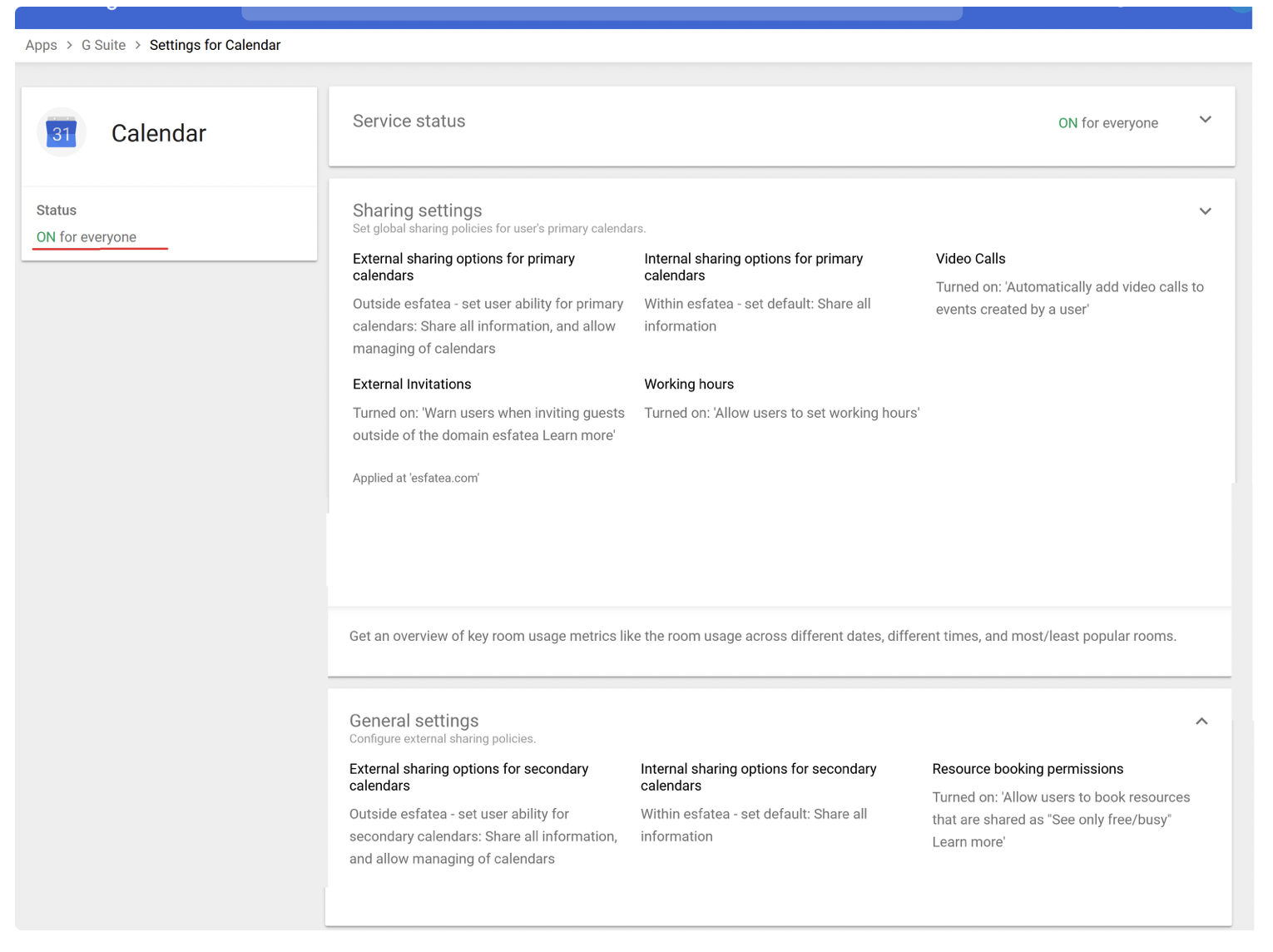Image resolution: width=1273 pixels, height=952 pixels.
Task: Go to Apps in the breadcrumb
Action: pyautogui.click(x=41, y=45)
